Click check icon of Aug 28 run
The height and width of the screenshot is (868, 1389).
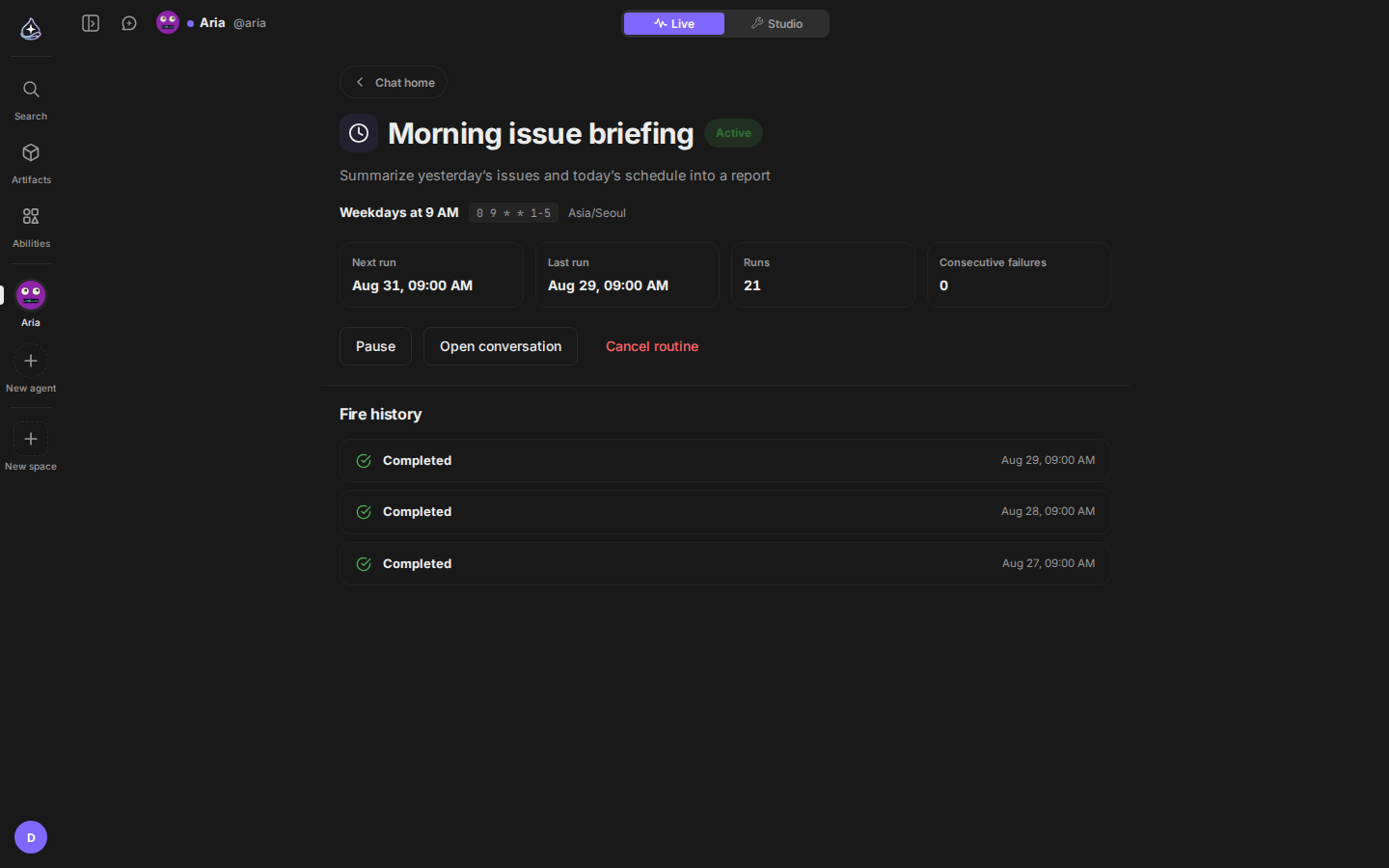click(364, 512)
